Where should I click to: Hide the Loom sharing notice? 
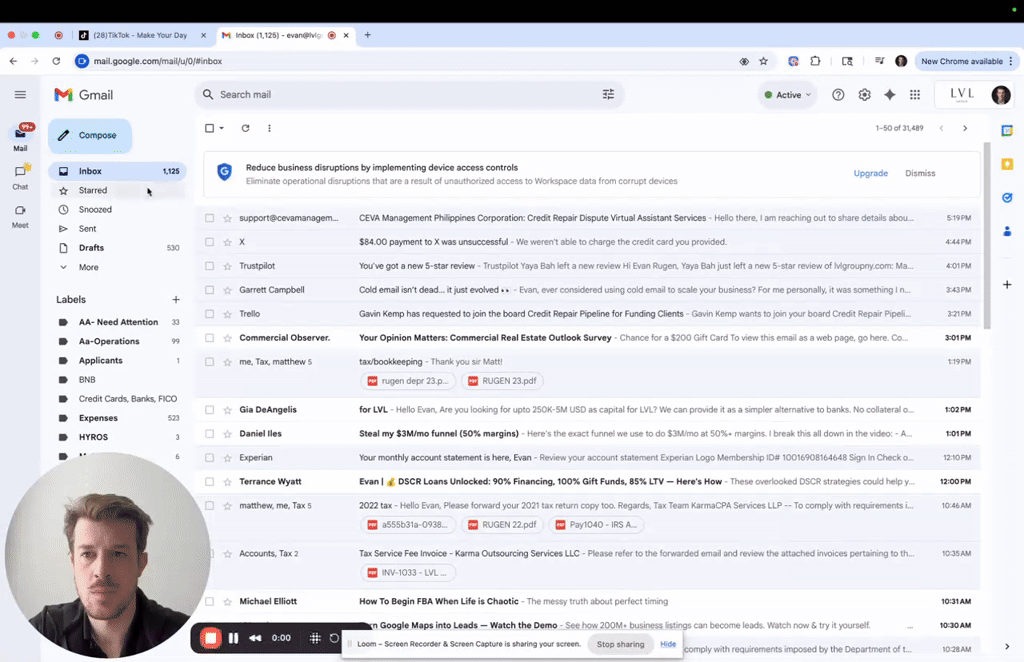(668, 644)
